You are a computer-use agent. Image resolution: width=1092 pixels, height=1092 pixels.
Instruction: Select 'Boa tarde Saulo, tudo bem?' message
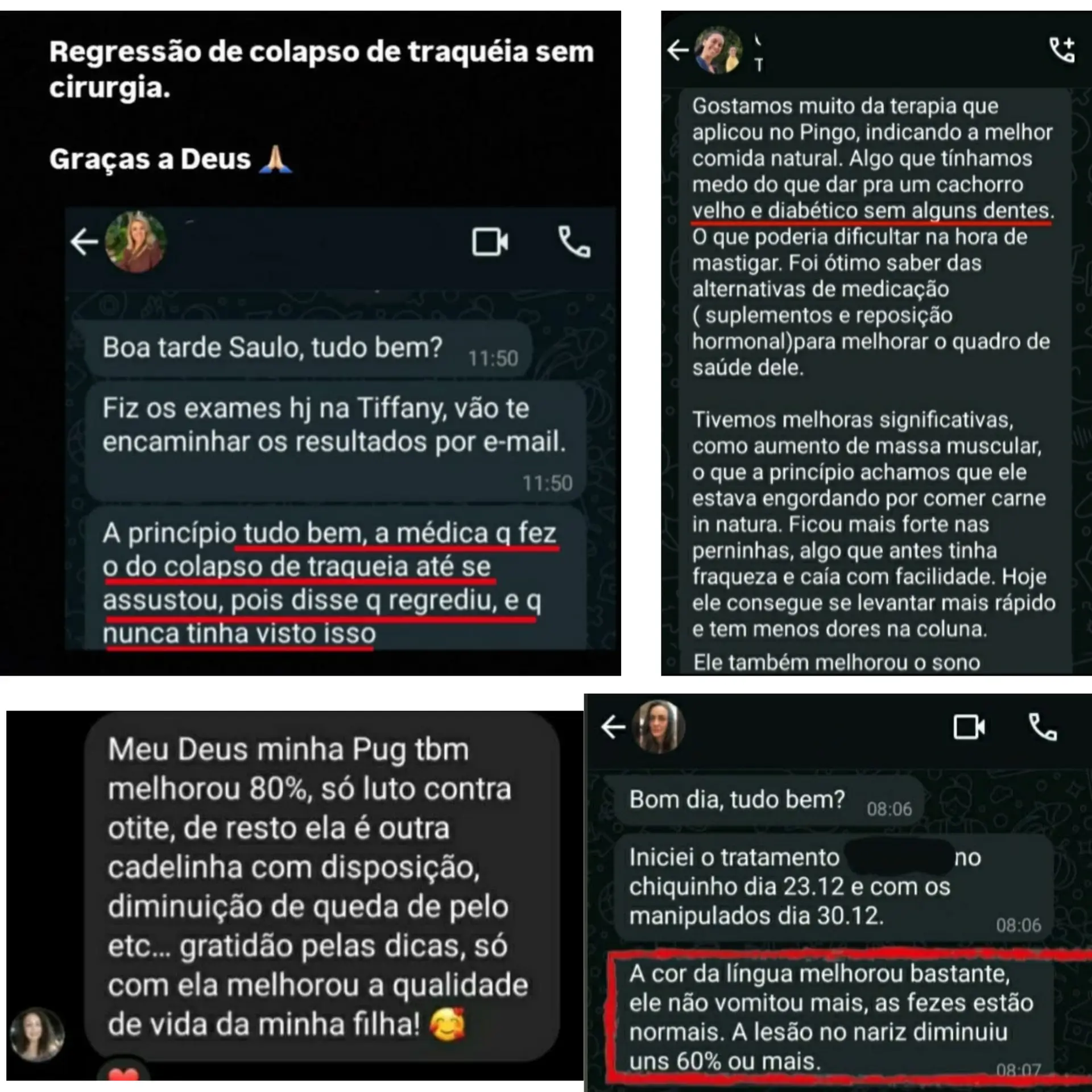click(x=308, y=349)
